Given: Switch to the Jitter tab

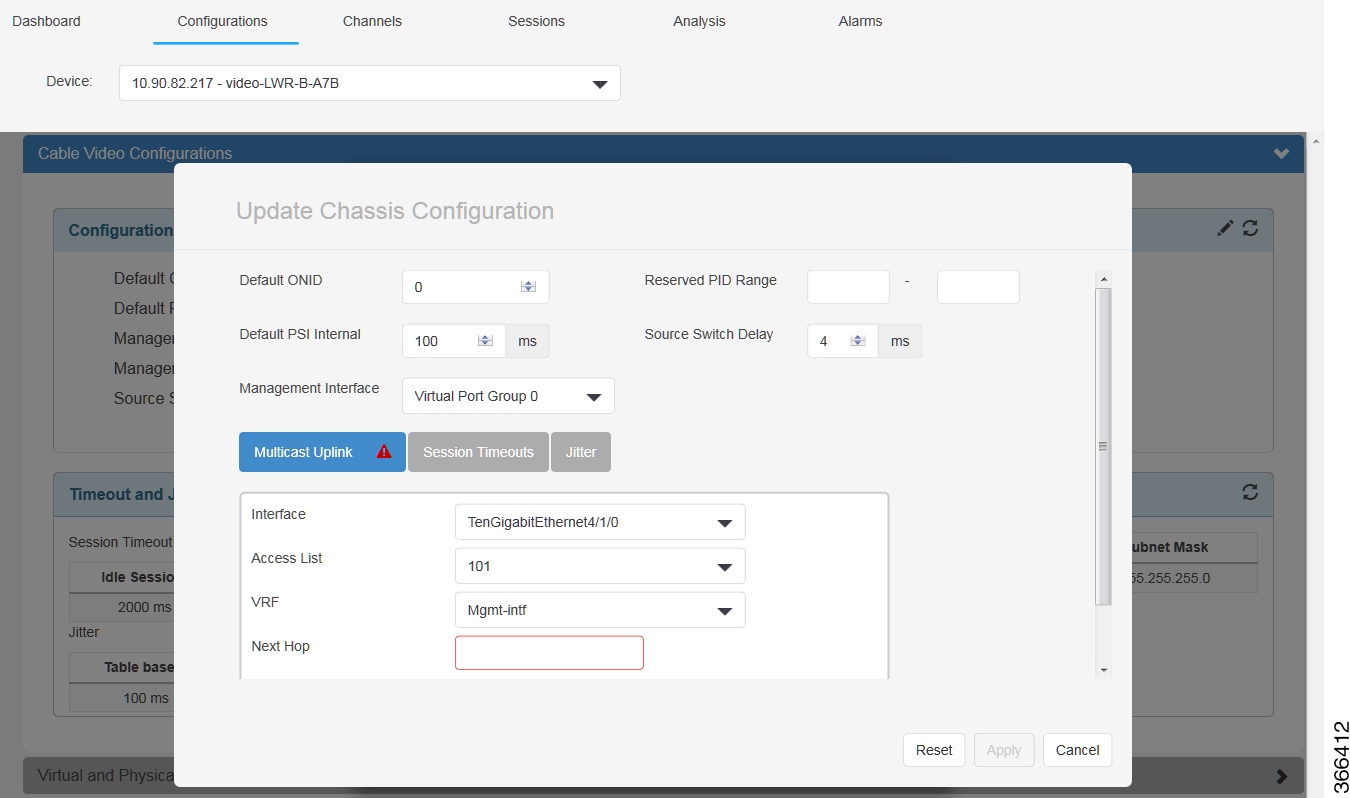Looking at the screenshot, I should click(x=581, y=452).
